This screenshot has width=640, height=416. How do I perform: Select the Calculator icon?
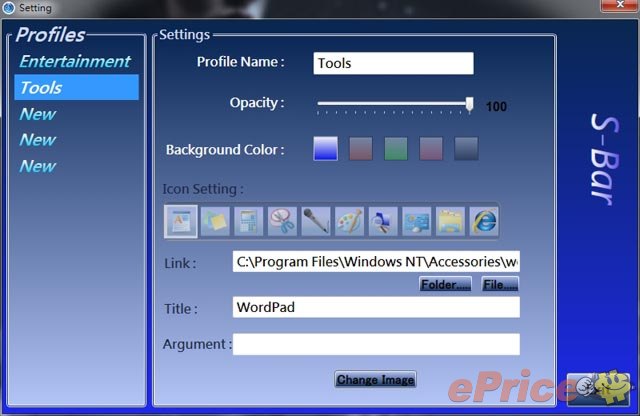coord(249,221)
